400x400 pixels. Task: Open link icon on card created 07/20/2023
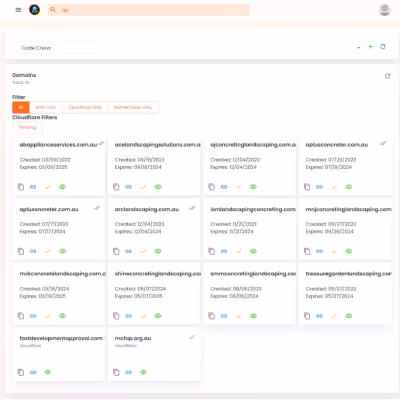pyautogui.click(x=319, y=187)
